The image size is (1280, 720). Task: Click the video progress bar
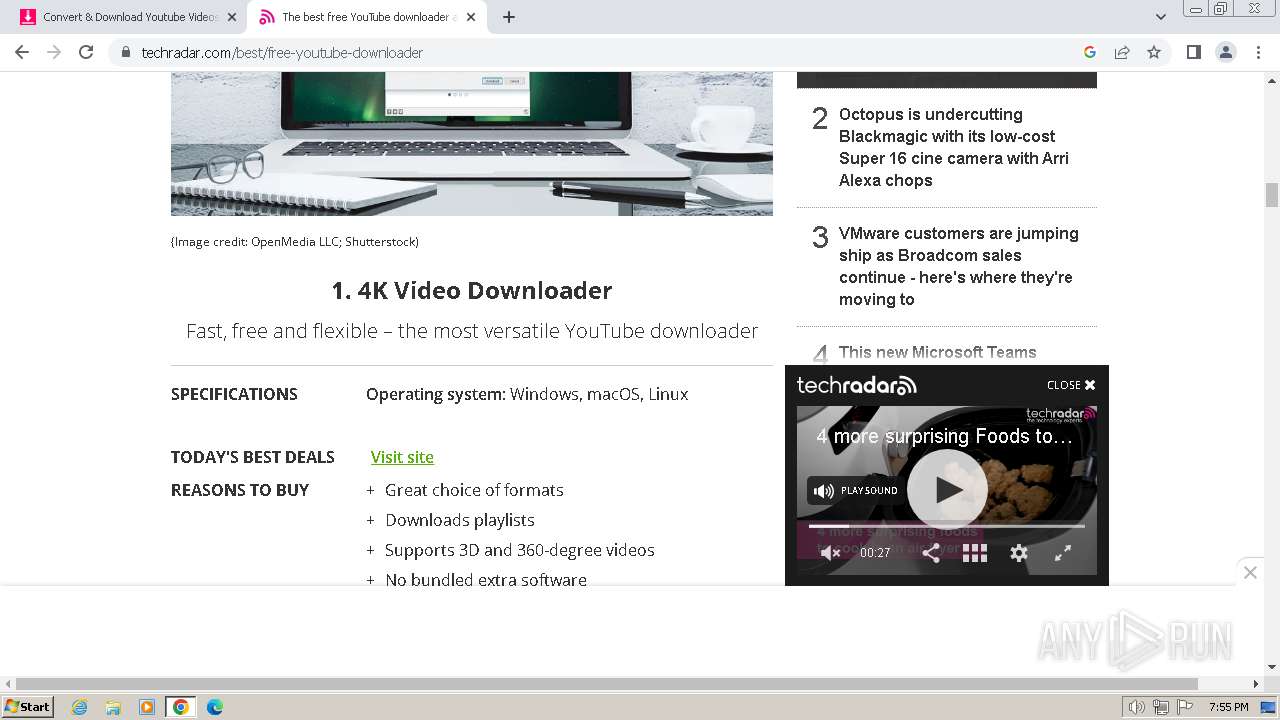point(946,526)
